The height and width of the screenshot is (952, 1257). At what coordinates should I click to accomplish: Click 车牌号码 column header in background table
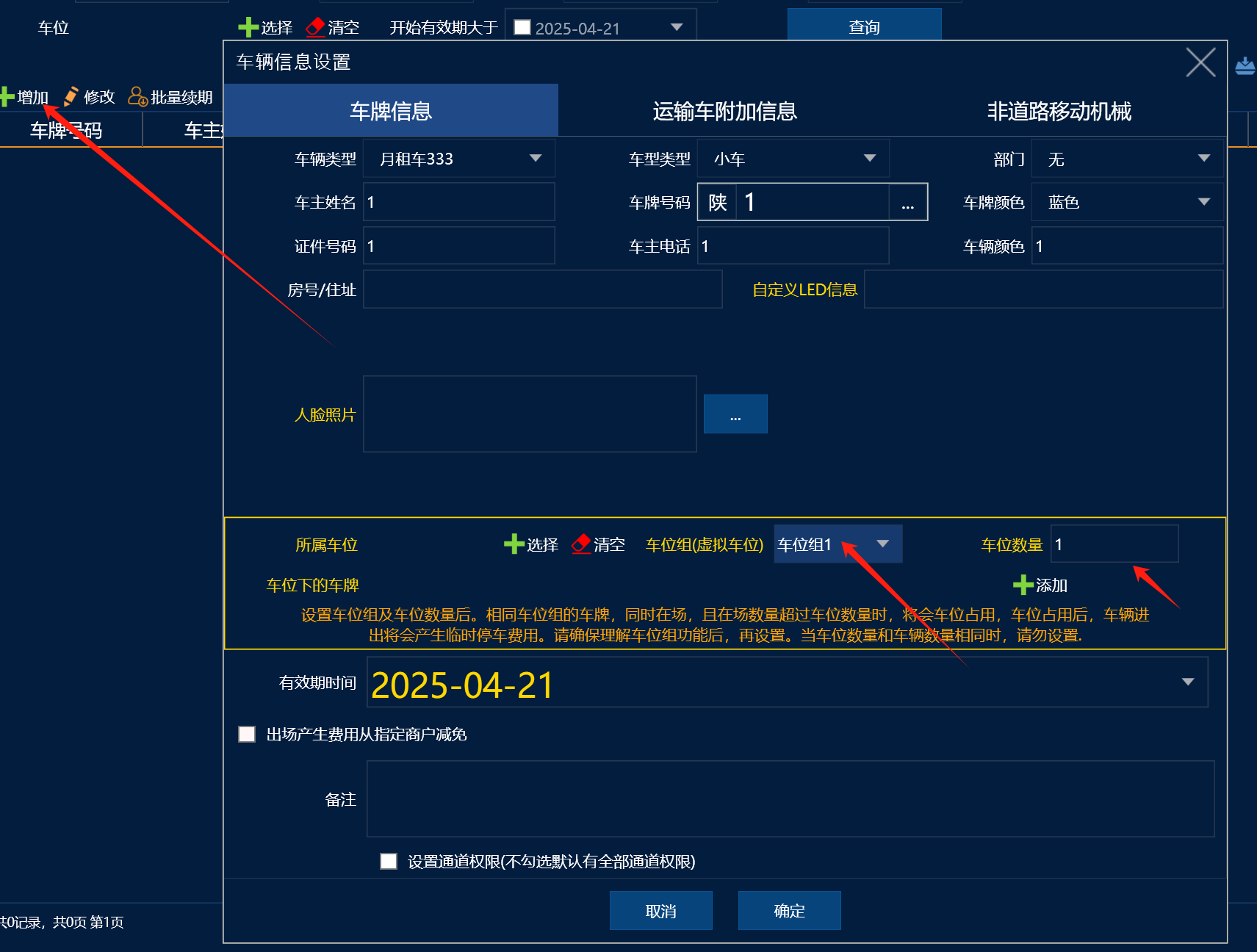point(66,130)
